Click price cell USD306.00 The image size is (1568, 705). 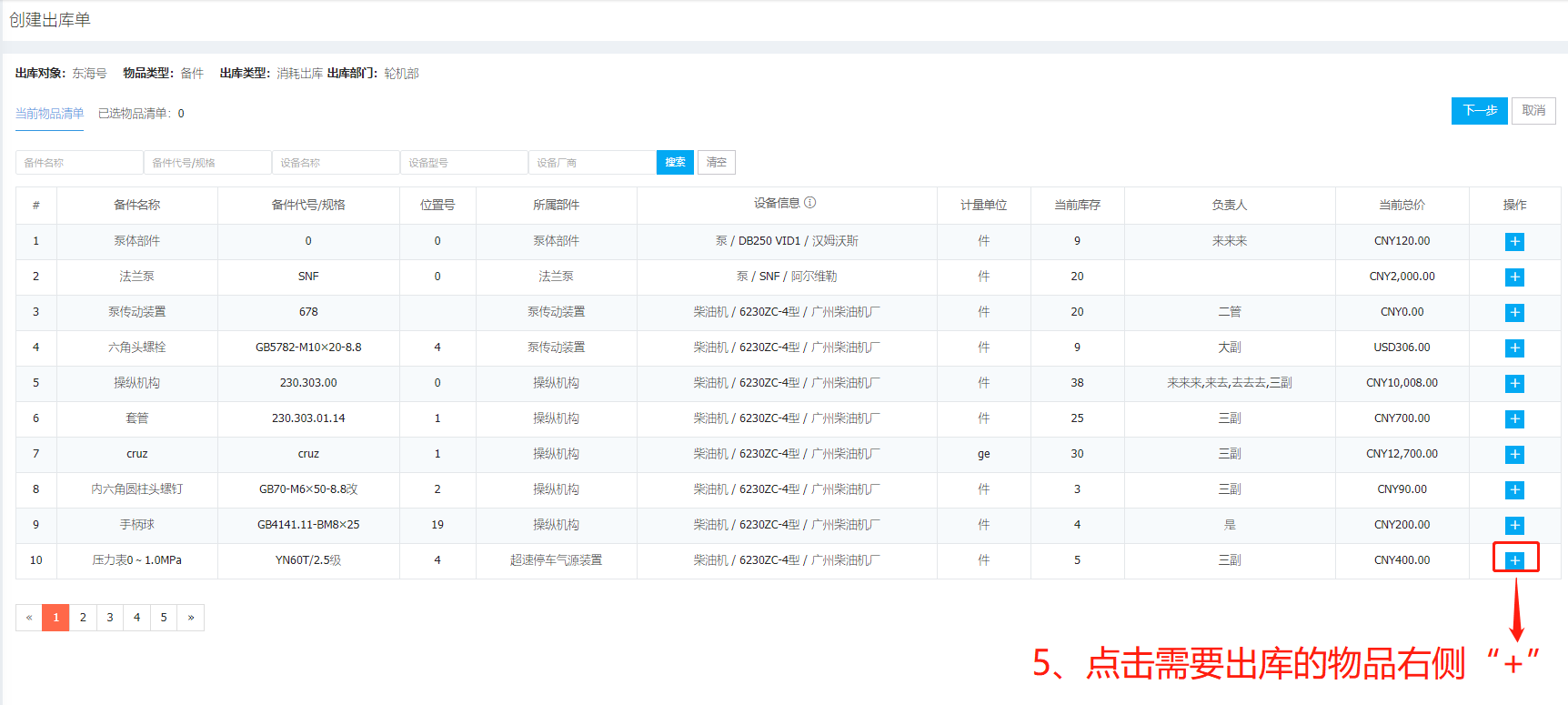pyautogui.click(x=1402, y=347)
